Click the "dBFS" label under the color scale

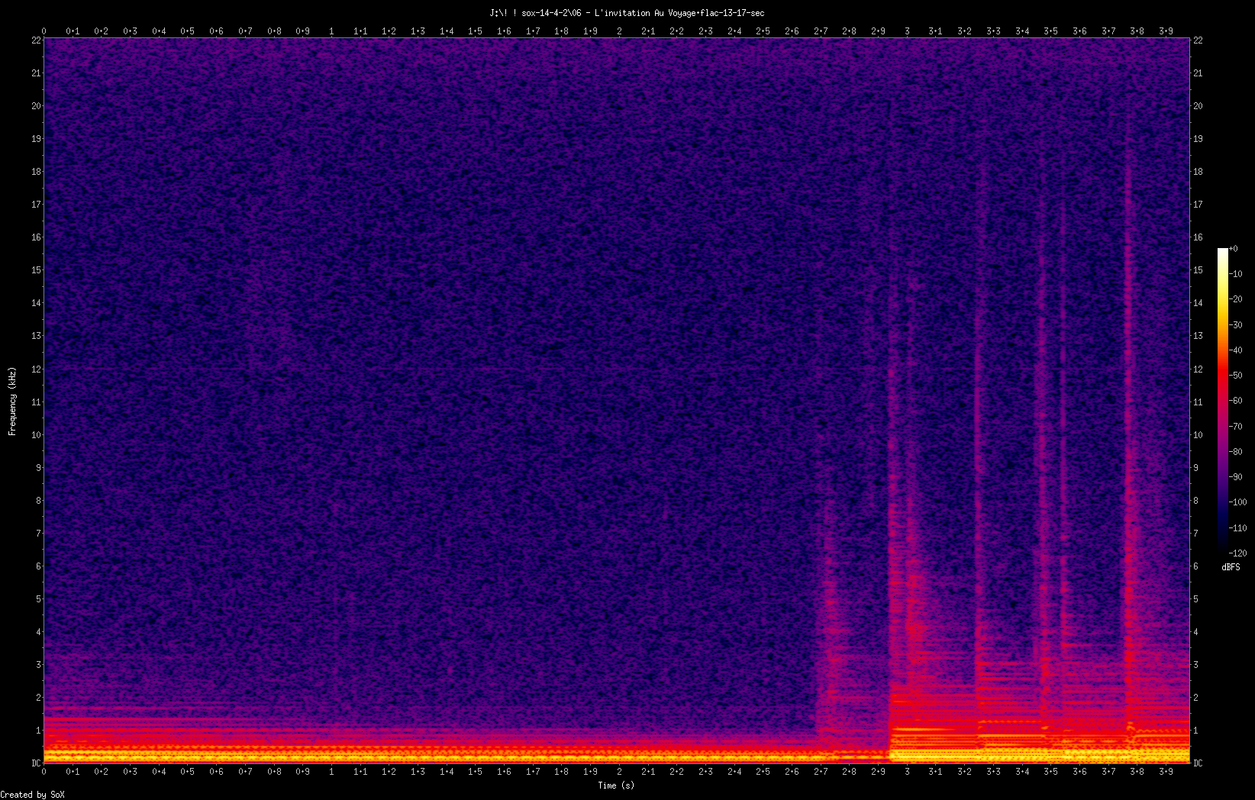(1230, 567)
